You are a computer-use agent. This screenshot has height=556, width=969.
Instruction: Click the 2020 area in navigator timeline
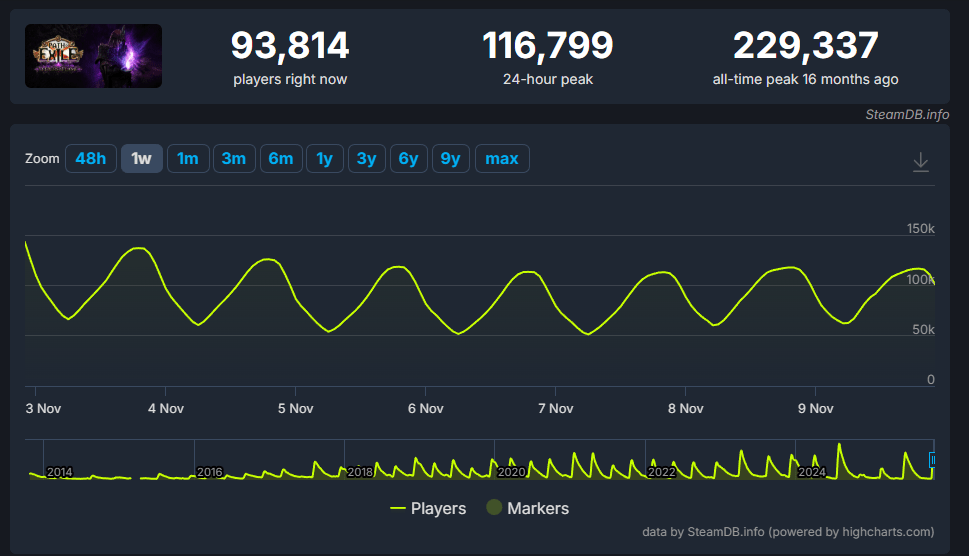[x=511, y=471]
